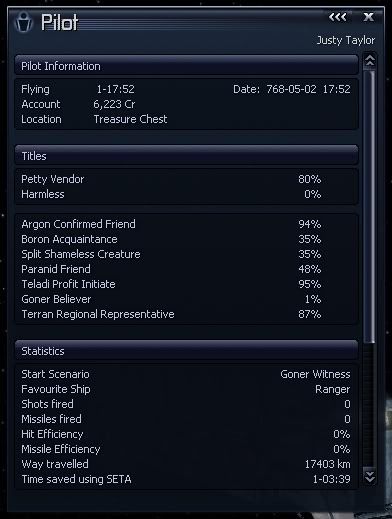Collapse the Statistics section header
The width and height of the screenshot is (392, 519).
click(186, 350)
